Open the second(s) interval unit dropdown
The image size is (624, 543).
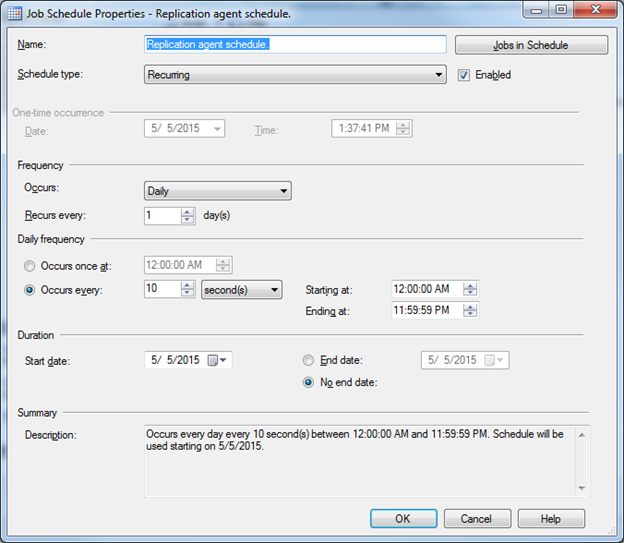pos(242,290)
